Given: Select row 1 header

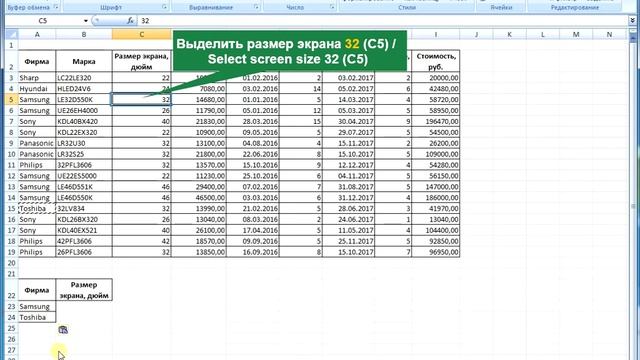Looking at the screenshot, I should coord(11,45).
